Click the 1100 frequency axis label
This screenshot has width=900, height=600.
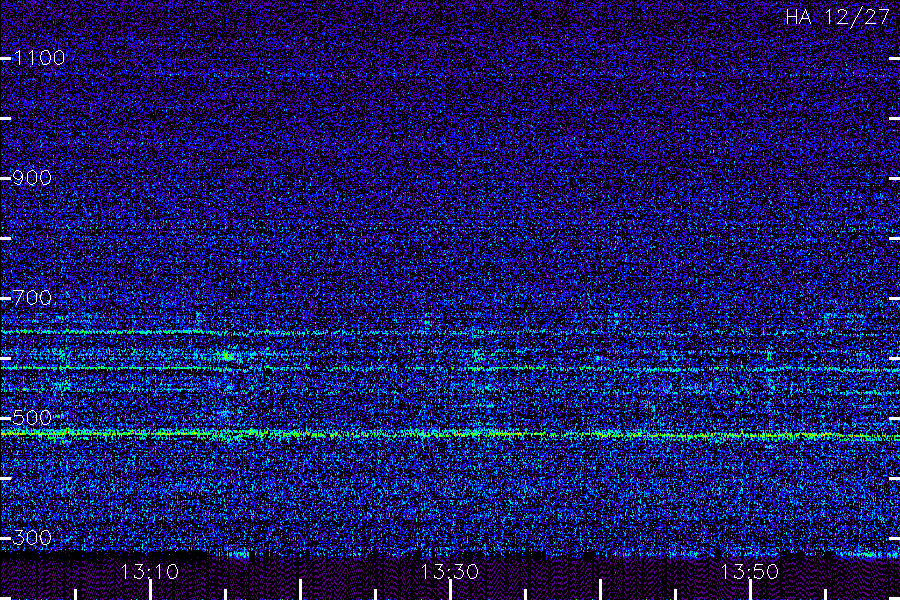click(x=39, y=58)
